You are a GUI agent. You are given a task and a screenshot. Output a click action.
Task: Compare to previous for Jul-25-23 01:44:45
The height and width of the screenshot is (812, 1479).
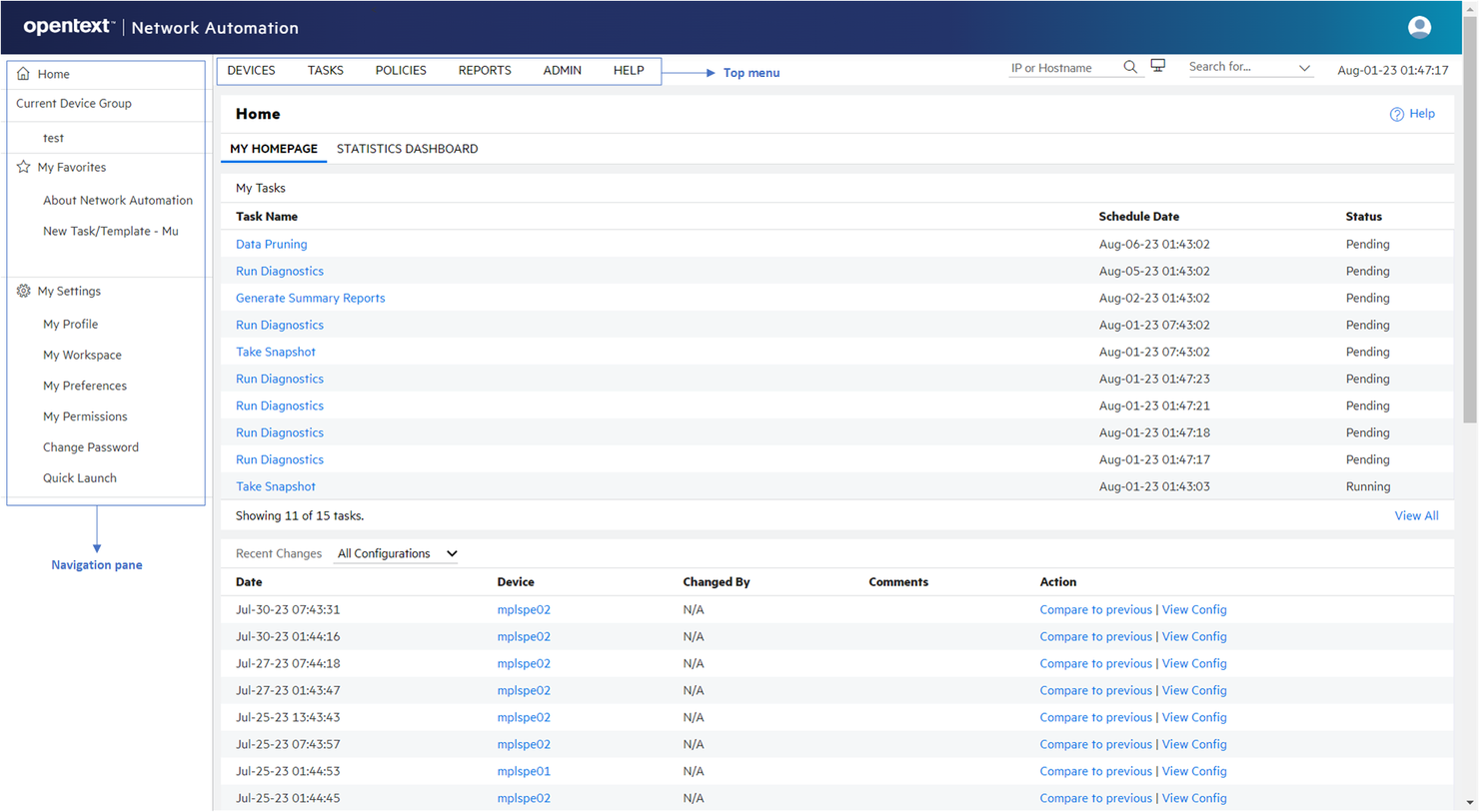pyautogui.click(x=1095, y=798)
